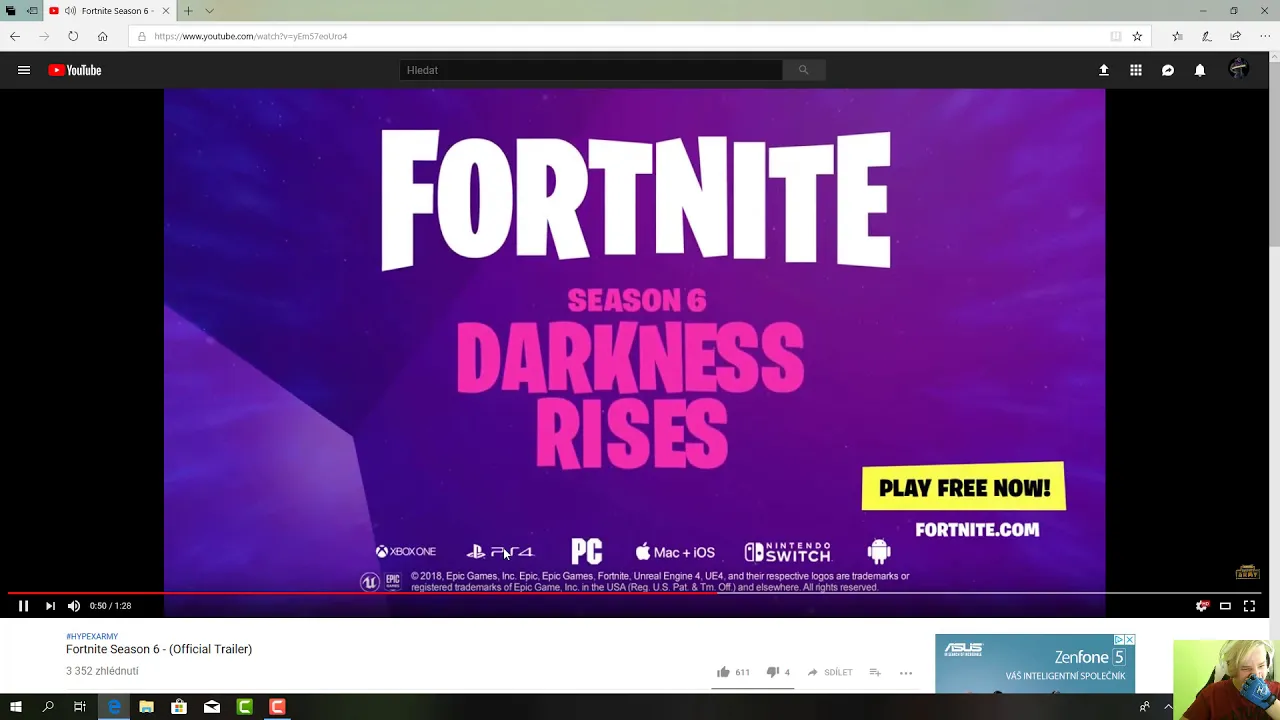The image size is (1280, 720).
Task: Open the more actions ellipsis menu
Action: click(x=906, y=672)
